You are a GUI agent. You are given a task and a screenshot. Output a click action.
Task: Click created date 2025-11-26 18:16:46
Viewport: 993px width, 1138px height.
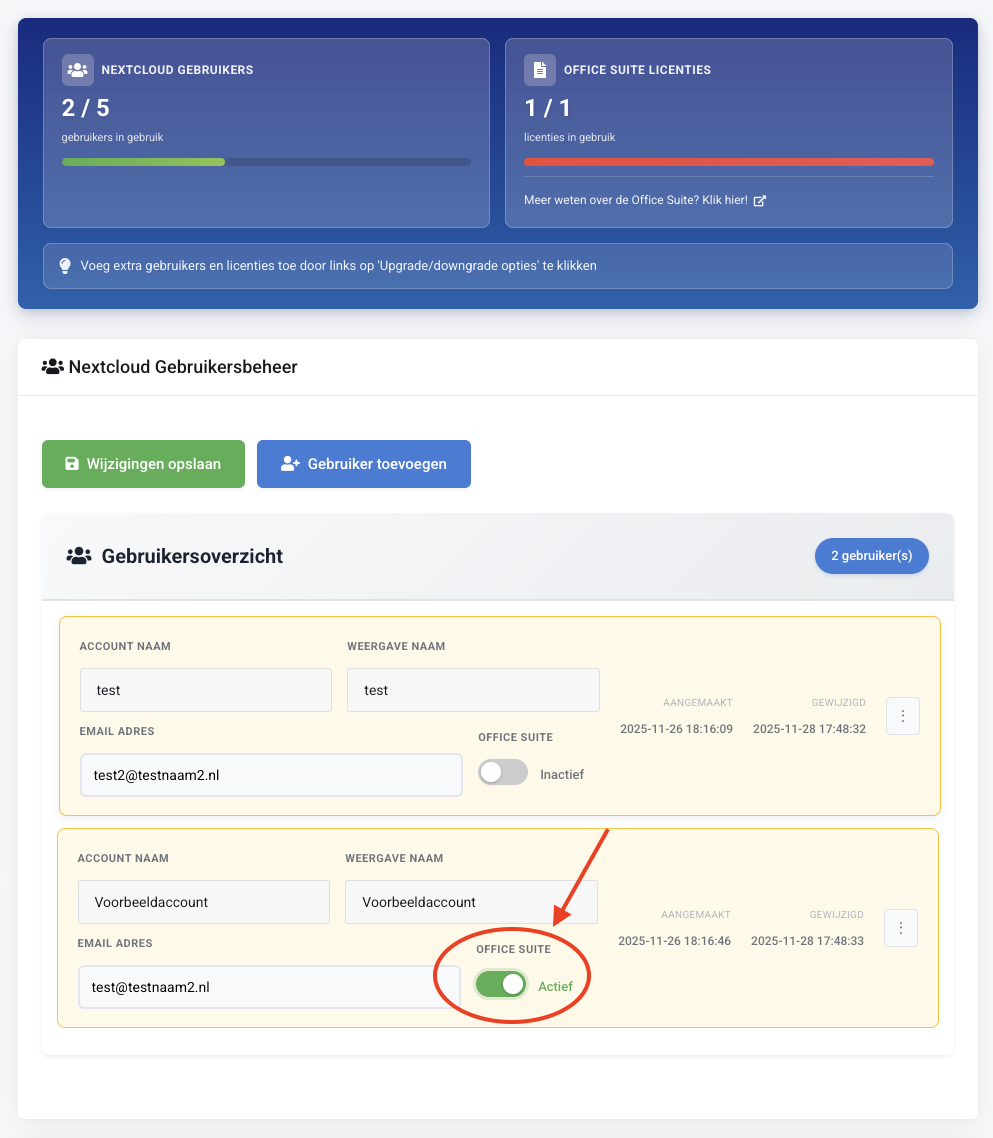(674, 941)
